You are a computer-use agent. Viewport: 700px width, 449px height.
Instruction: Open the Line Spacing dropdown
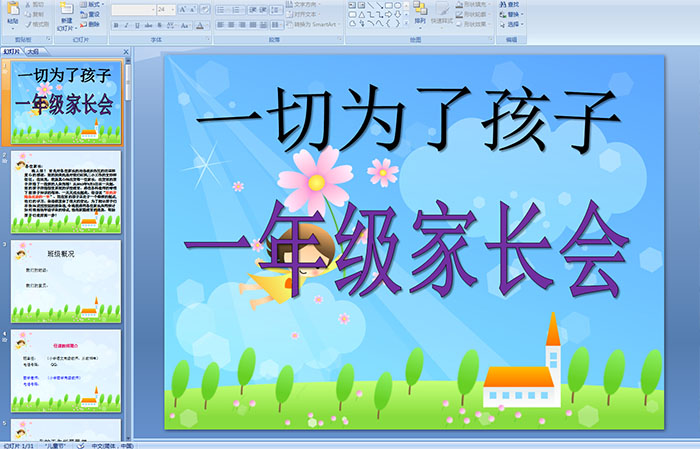[x=276, y=9]
